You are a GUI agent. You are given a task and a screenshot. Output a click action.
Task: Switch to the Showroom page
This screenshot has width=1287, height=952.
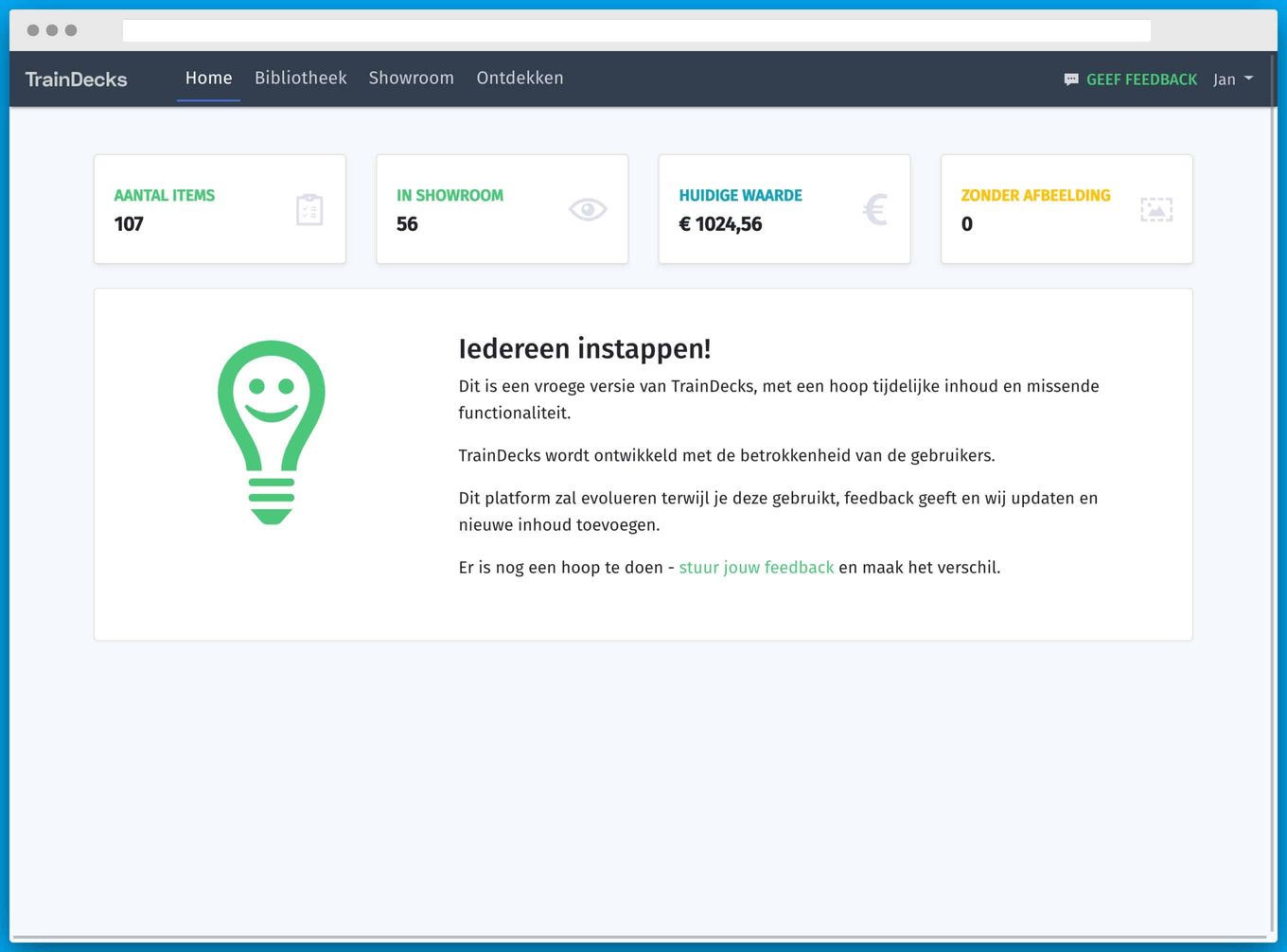(x=411, y=79)
